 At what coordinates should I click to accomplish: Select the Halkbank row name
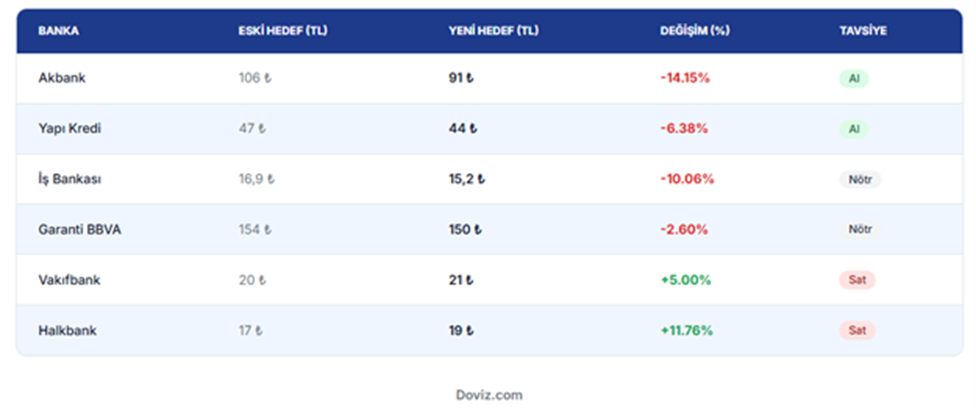tap(66, 330)
